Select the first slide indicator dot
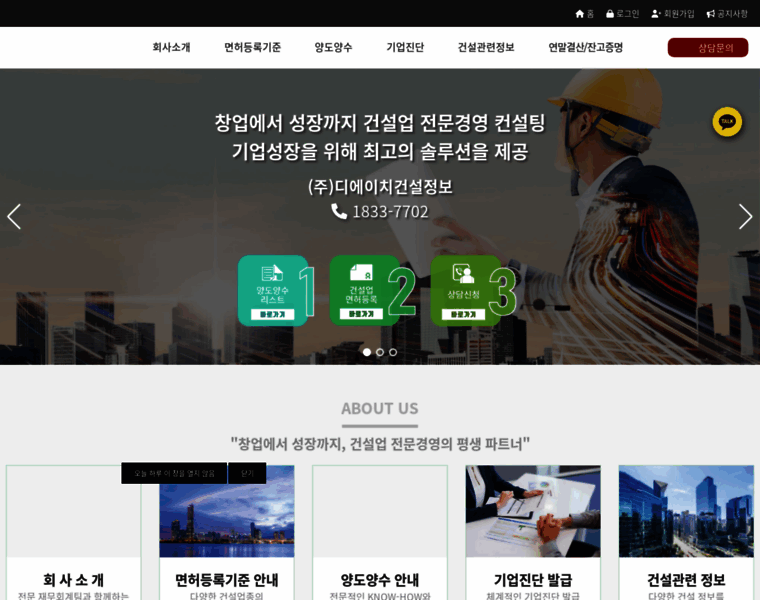This screenshot has width=760, height=600. 367,352
